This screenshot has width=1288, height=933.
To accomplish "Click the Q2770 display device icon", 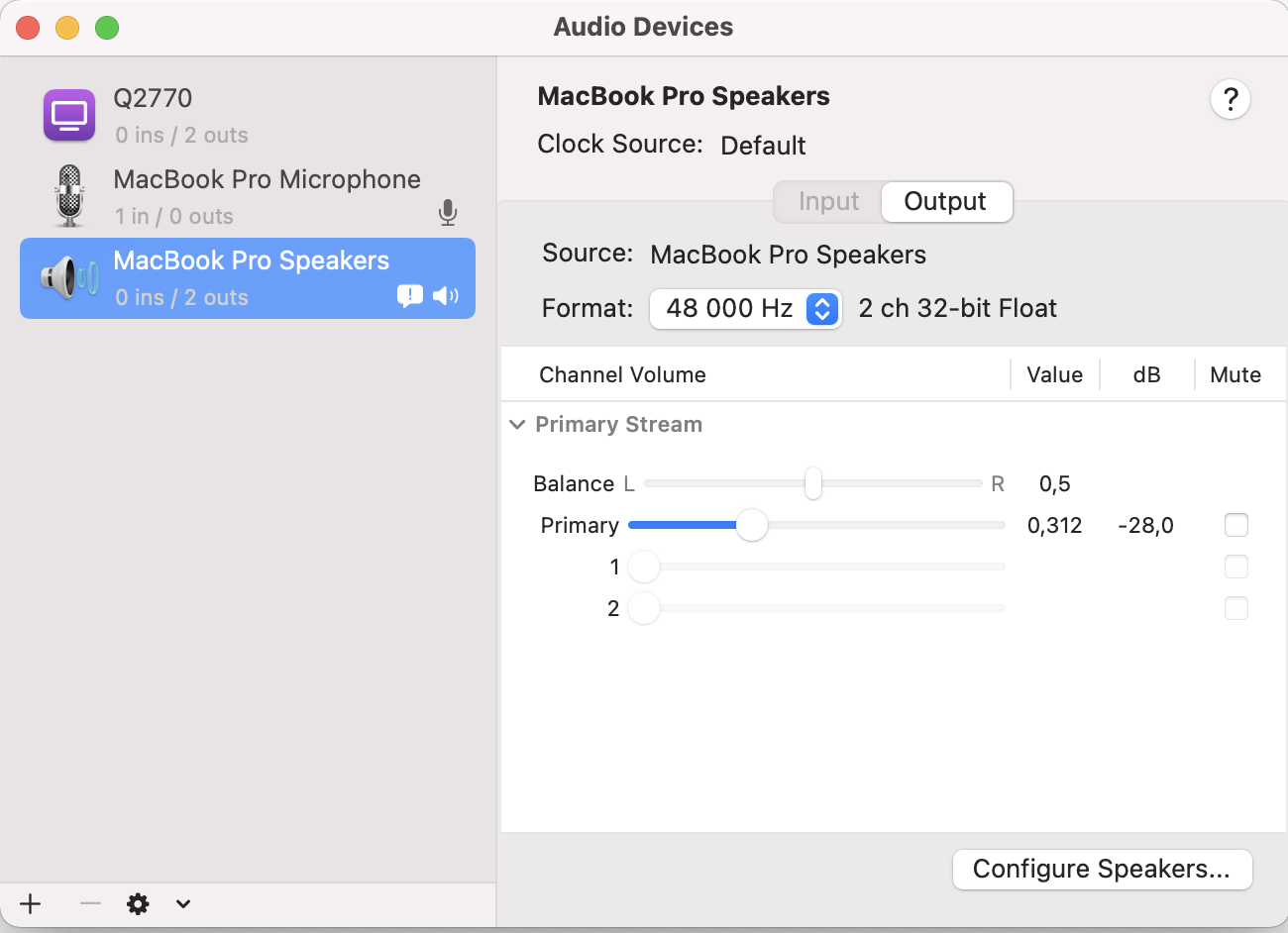I will point(69,116).
